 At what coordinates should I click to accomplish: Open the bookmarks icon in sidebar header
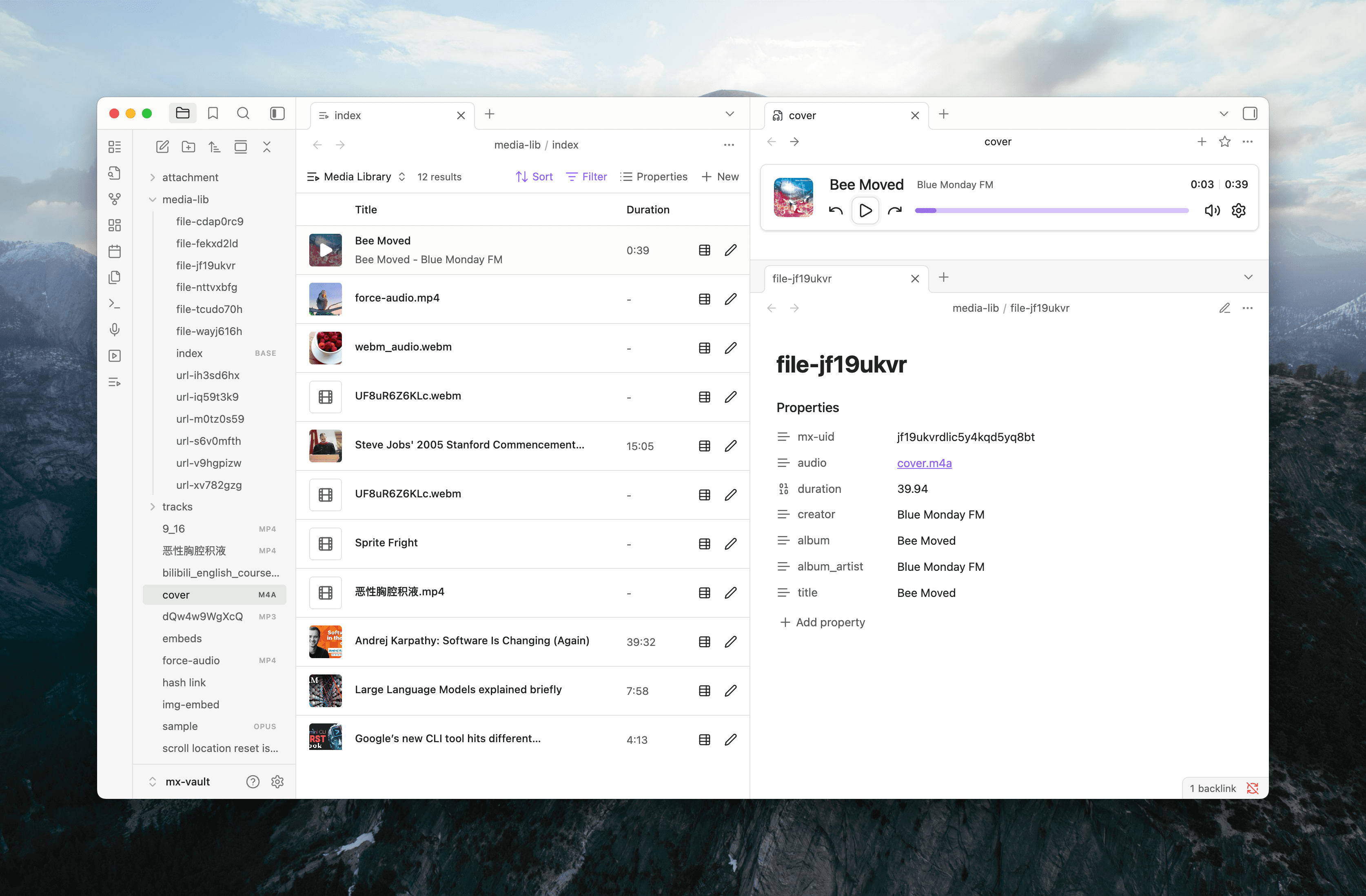pos(213,114)
